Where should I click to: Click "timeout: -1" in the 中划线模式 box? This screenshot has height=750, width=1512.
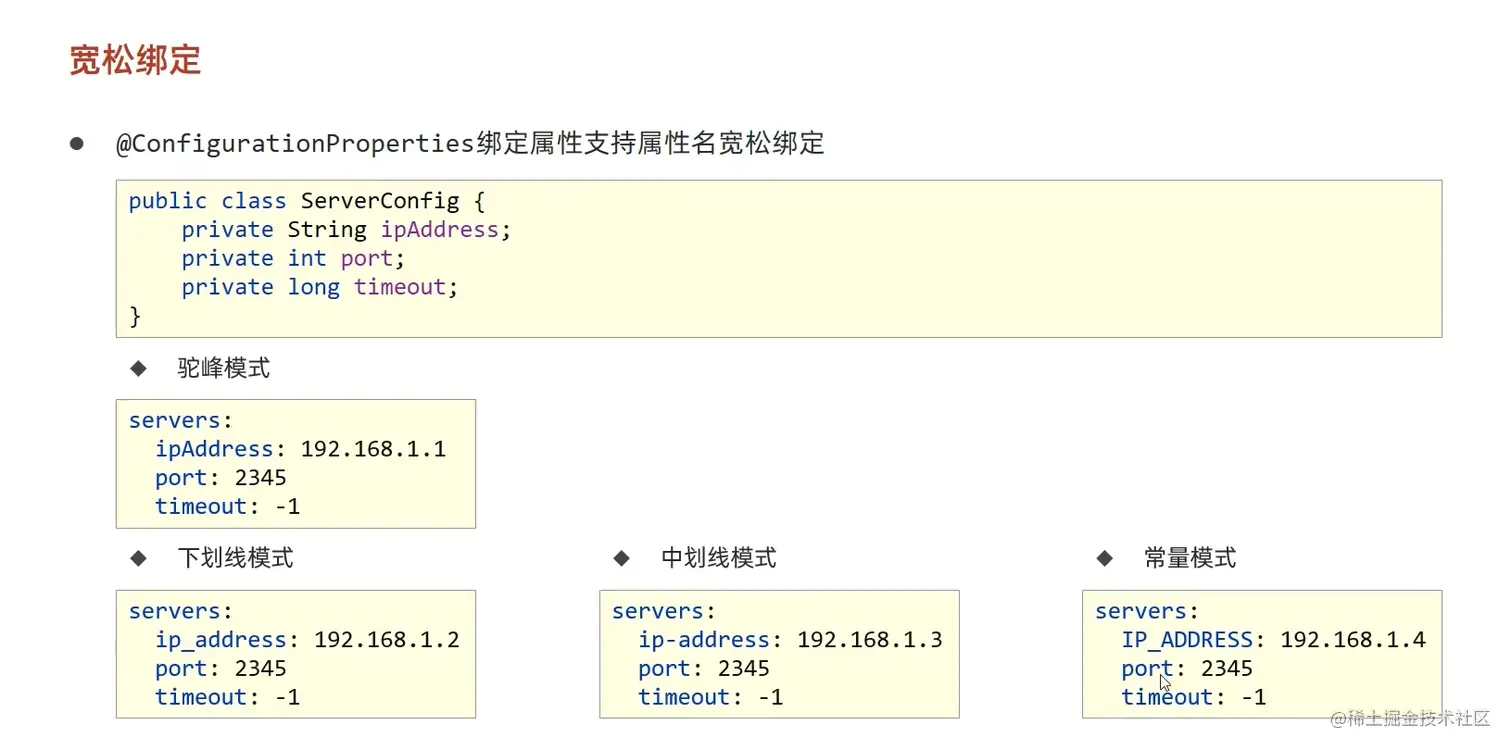pyautogui.click(x=710, y=698)
